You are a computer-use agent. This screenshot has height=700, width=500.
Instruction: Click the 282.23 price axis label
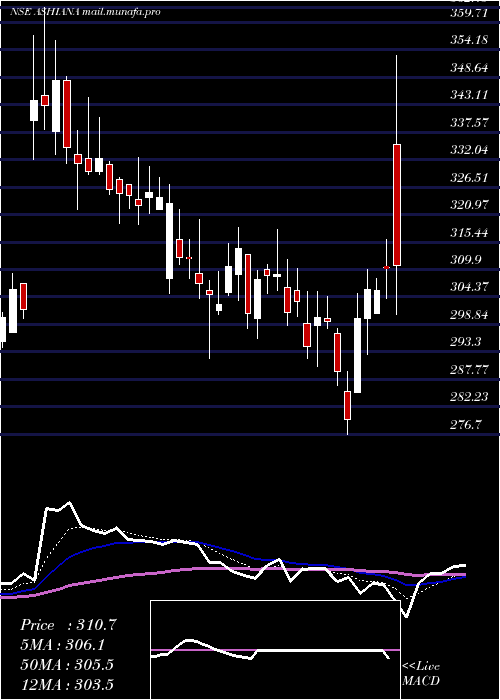click(x=469, y=397)
